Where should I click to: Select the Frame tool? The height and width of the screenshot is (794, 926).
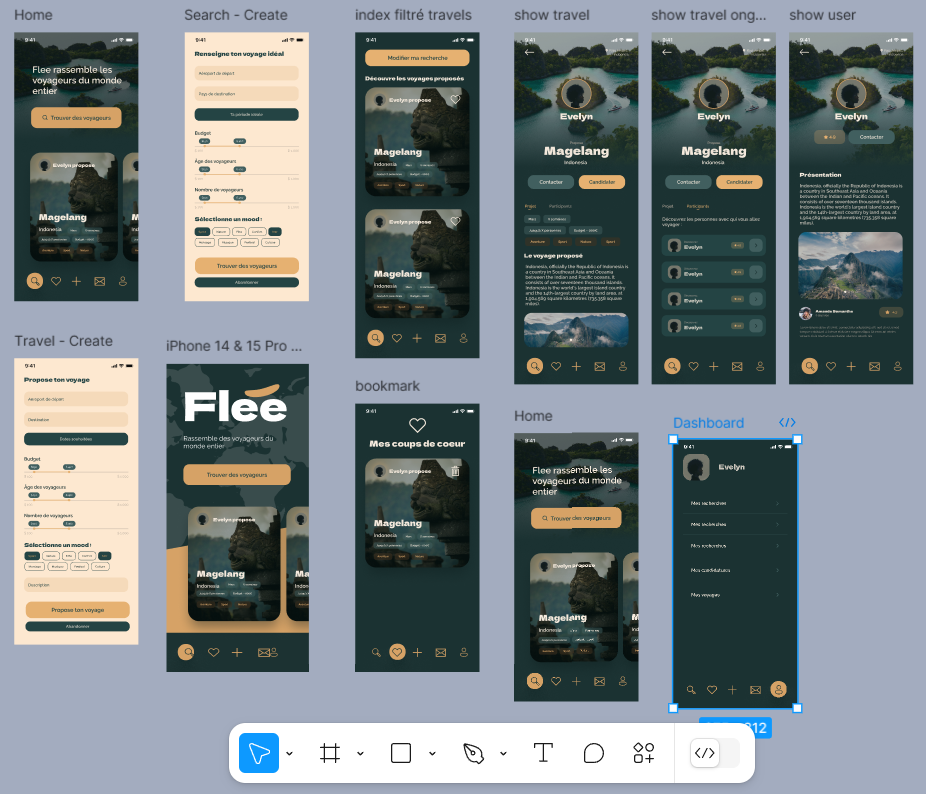pos(330,753)
